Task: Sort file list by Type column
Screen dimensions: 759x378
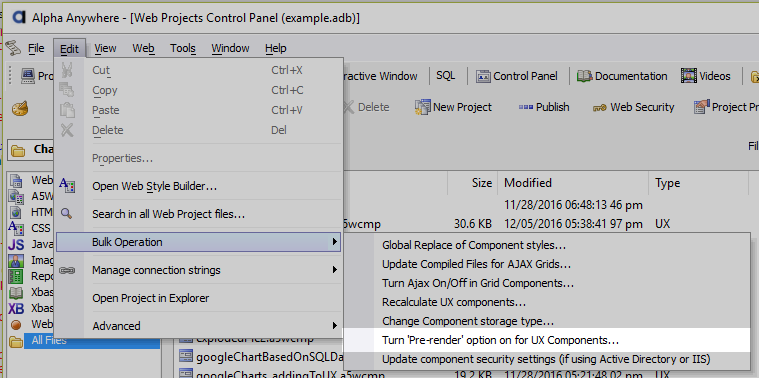Action: tap(698, 182)
